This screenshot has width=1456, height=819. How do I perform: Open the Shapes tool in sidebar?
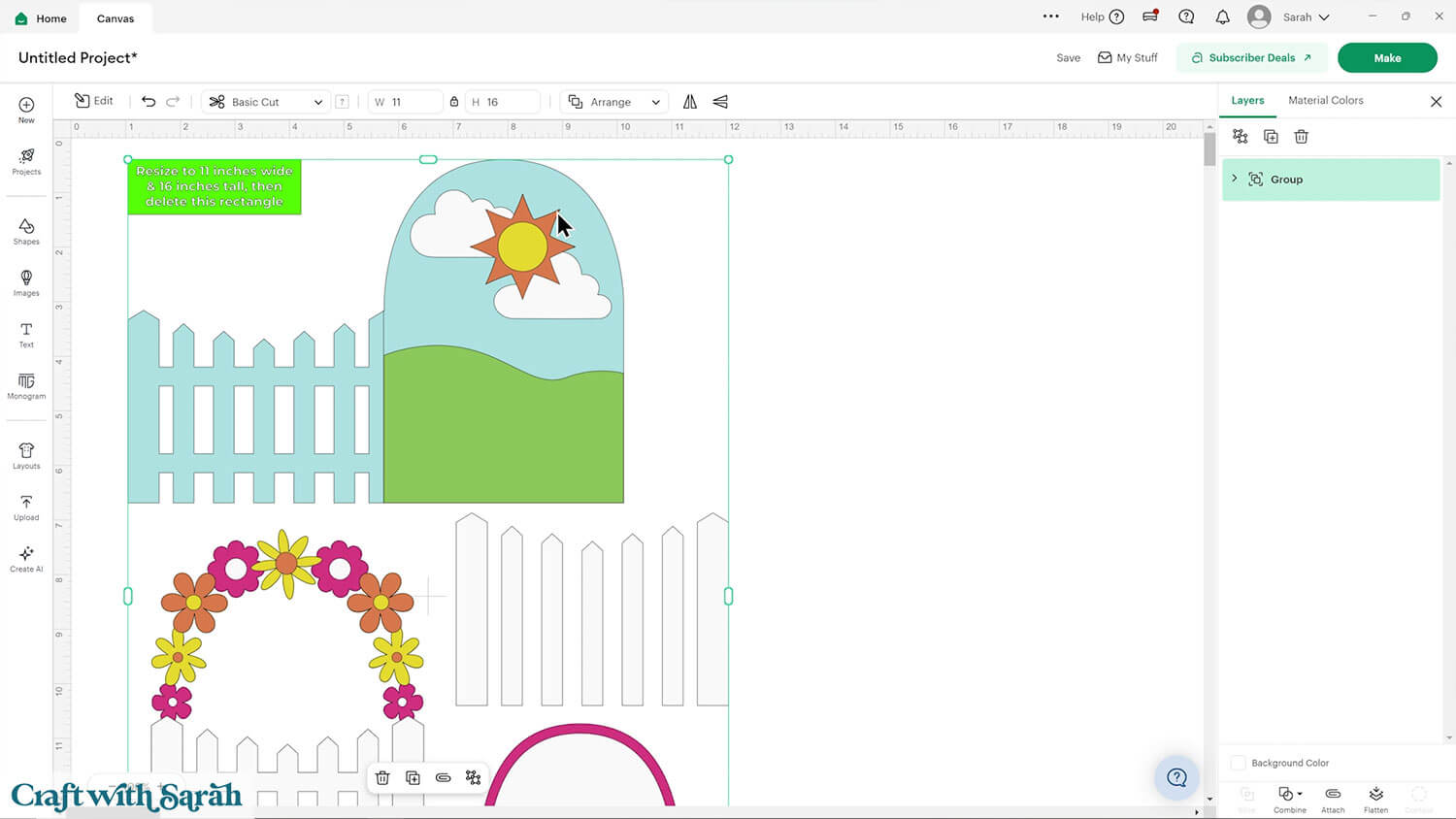26,230
